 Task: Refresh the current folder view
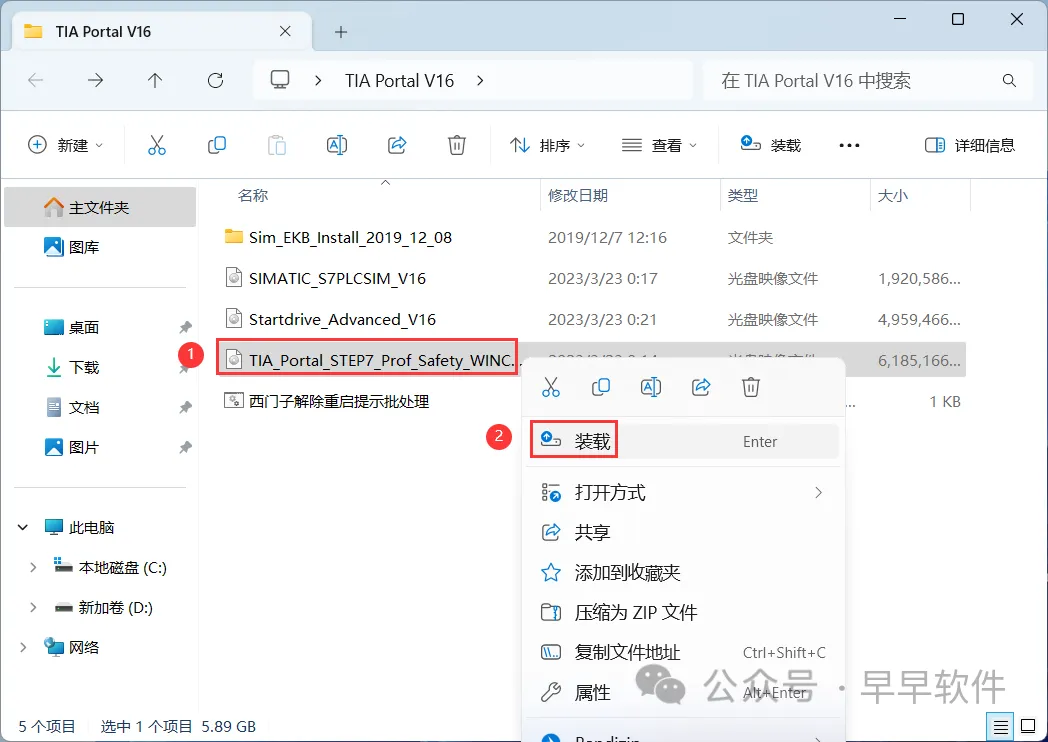[x=215, y=81]
